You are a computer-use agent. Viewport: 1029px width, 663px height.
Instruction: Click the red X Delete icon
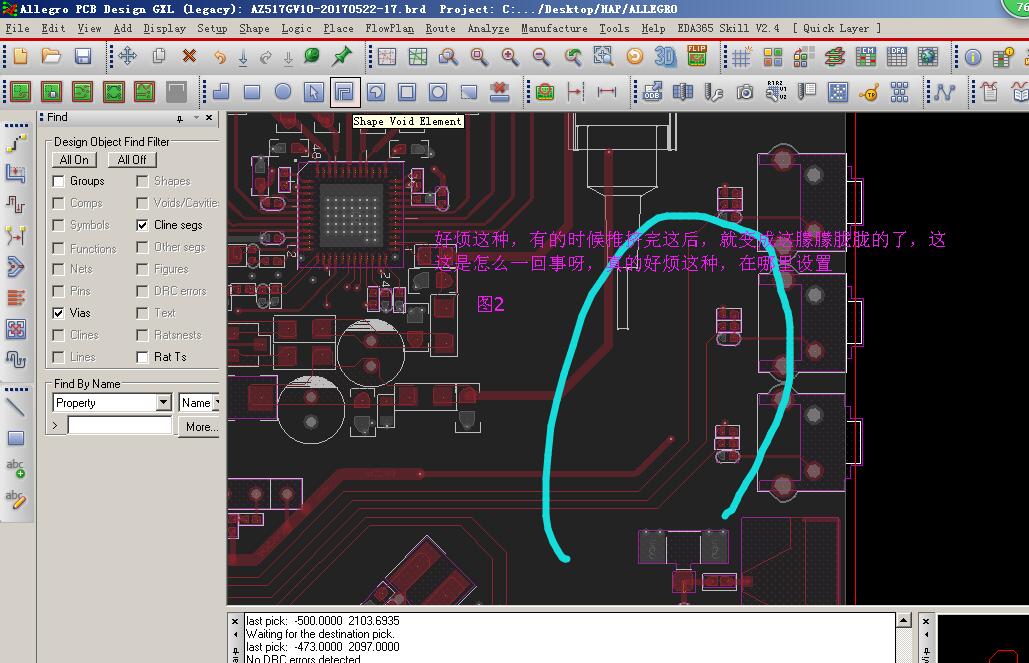point(189,57)
